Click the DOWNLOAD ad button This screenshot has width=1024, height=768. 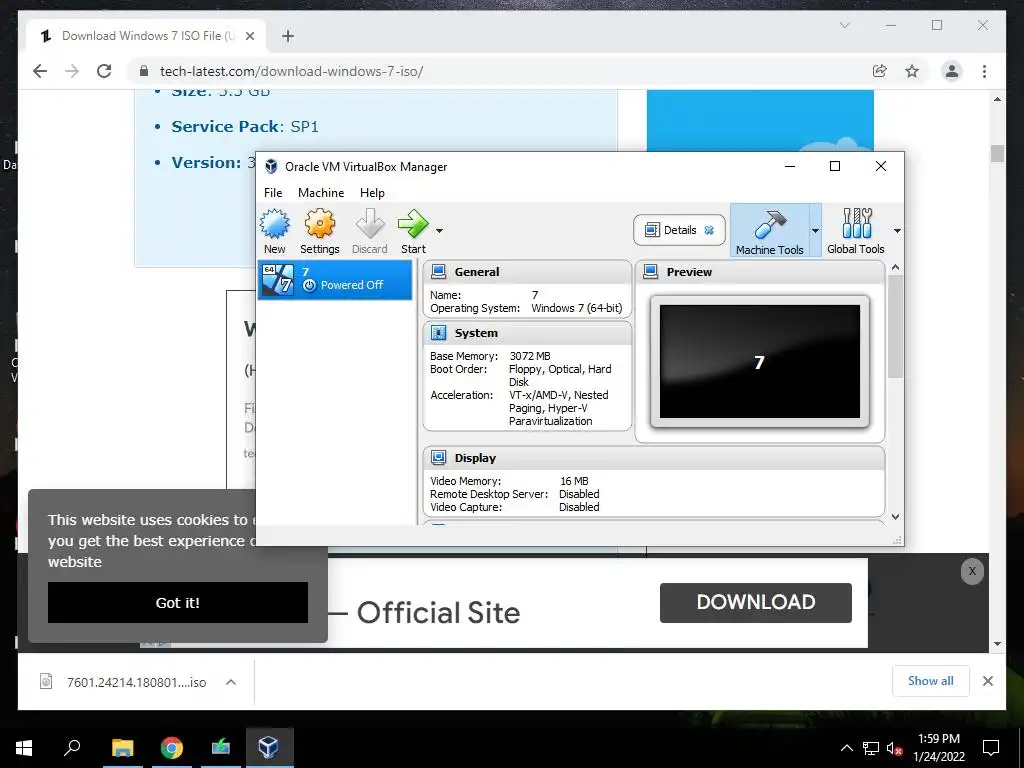756,602
